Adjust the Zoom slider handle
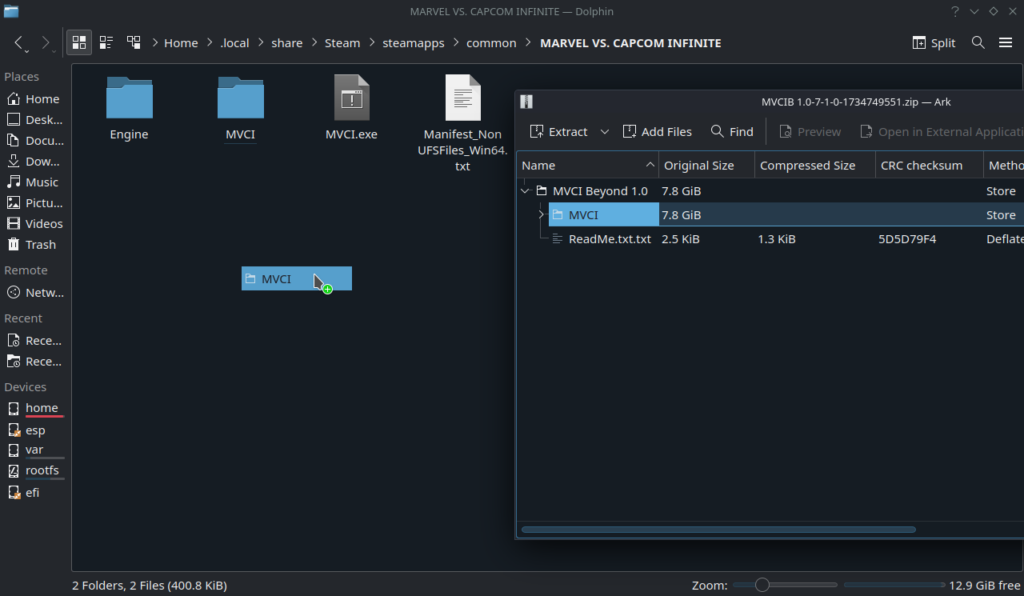The height and width of the screenshot is (596, 1024). [x=762, y=584]
